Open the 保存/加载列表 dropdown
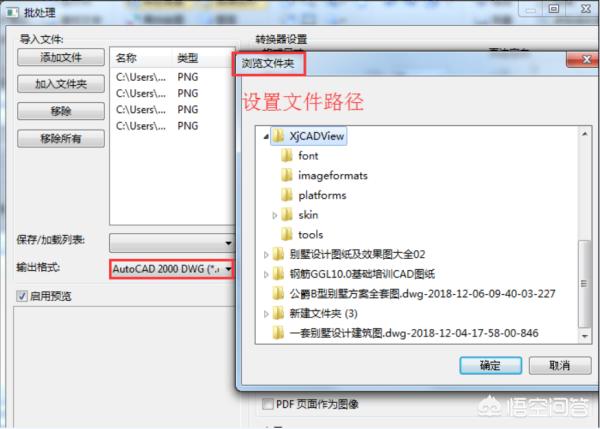This screenshot has height=429, width=600. (x=171, y=243)
